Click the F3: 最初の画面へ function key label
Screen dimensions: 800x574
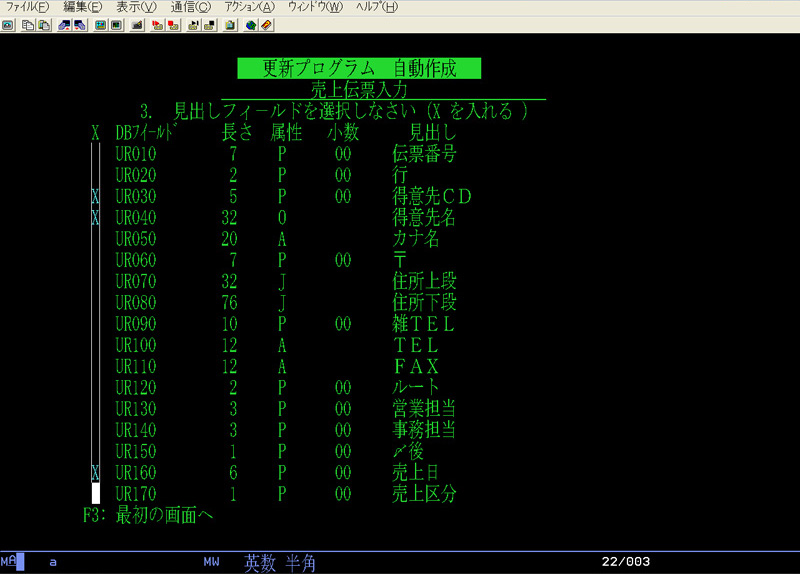(x=148, y=515)
